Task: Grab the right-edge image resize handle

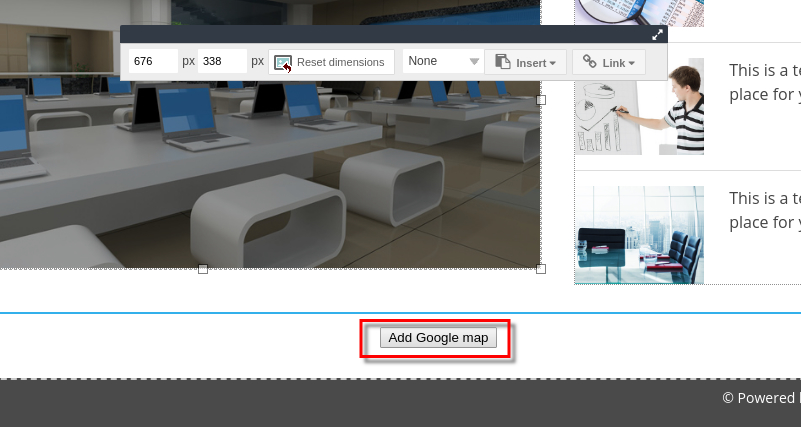Action: [x=541, y=100]
